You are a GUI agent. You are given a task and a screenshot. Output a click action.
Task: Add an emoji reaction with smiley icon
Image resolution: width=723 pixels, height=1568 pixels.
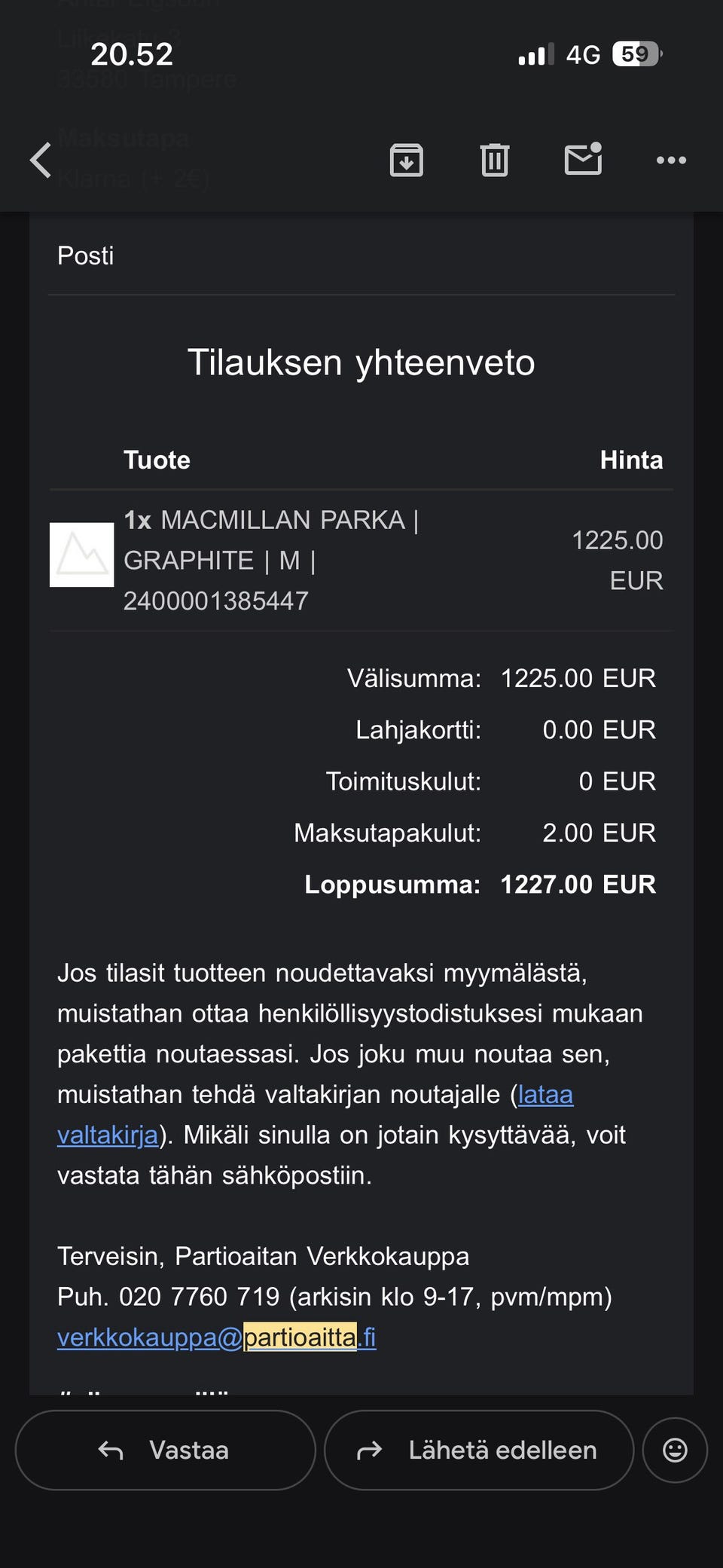(x=675, y=1450)
